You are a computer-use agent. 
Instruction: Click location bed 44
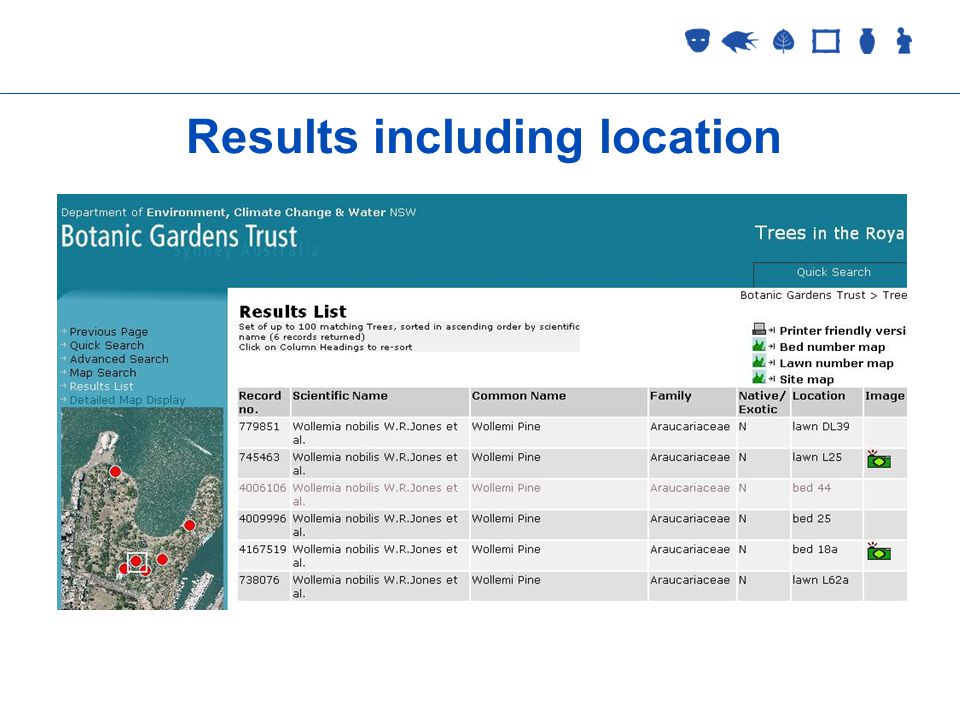pos(812,487)
